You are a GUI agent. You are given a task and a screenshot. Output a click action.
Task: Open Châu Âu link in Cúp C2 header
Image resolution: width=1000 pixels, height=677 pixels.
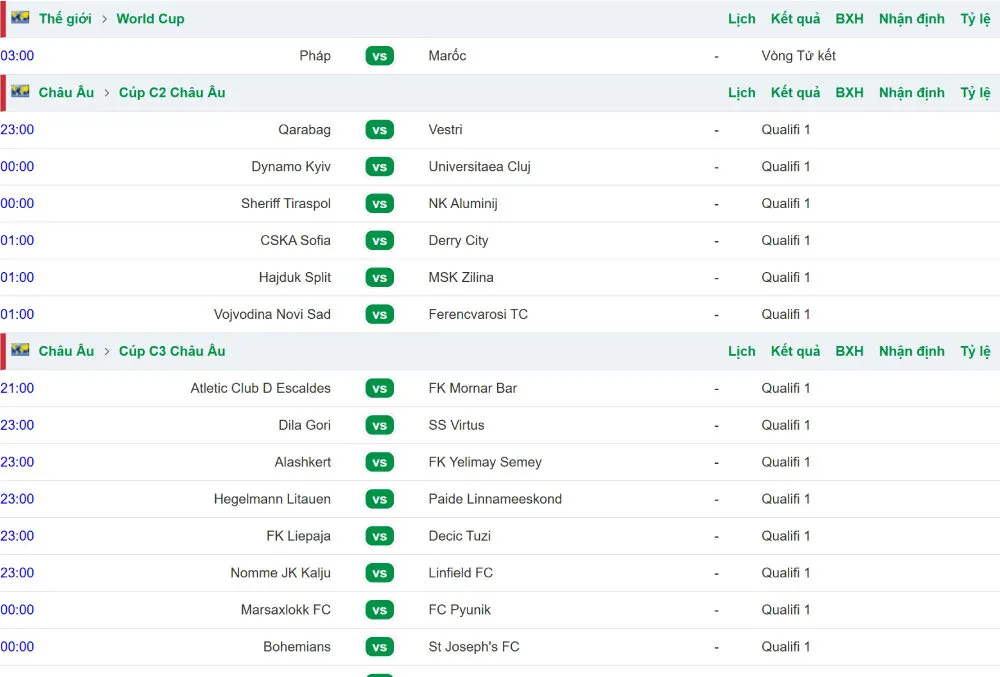66,92
